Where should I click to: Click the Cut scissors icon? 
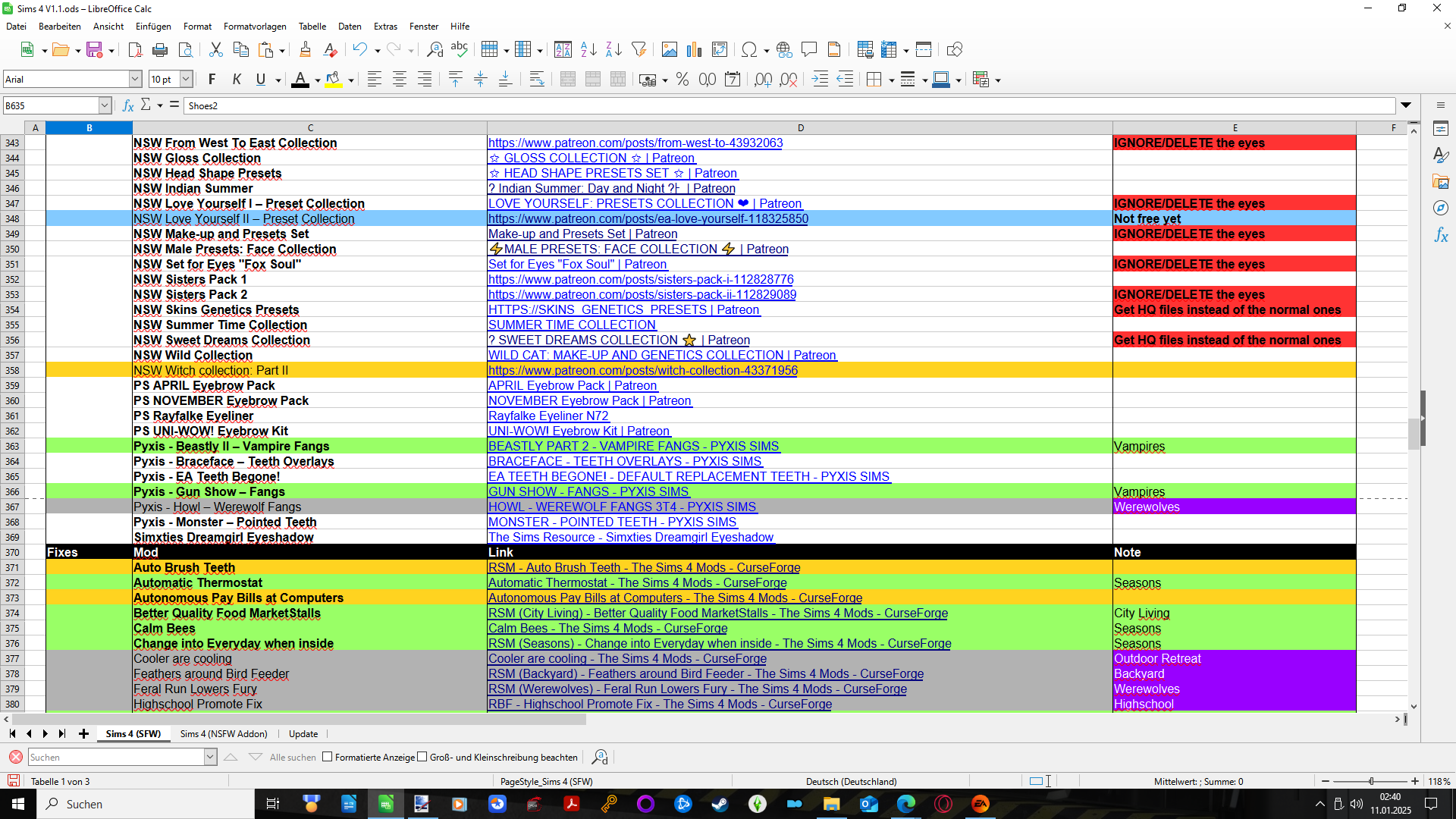216,50
